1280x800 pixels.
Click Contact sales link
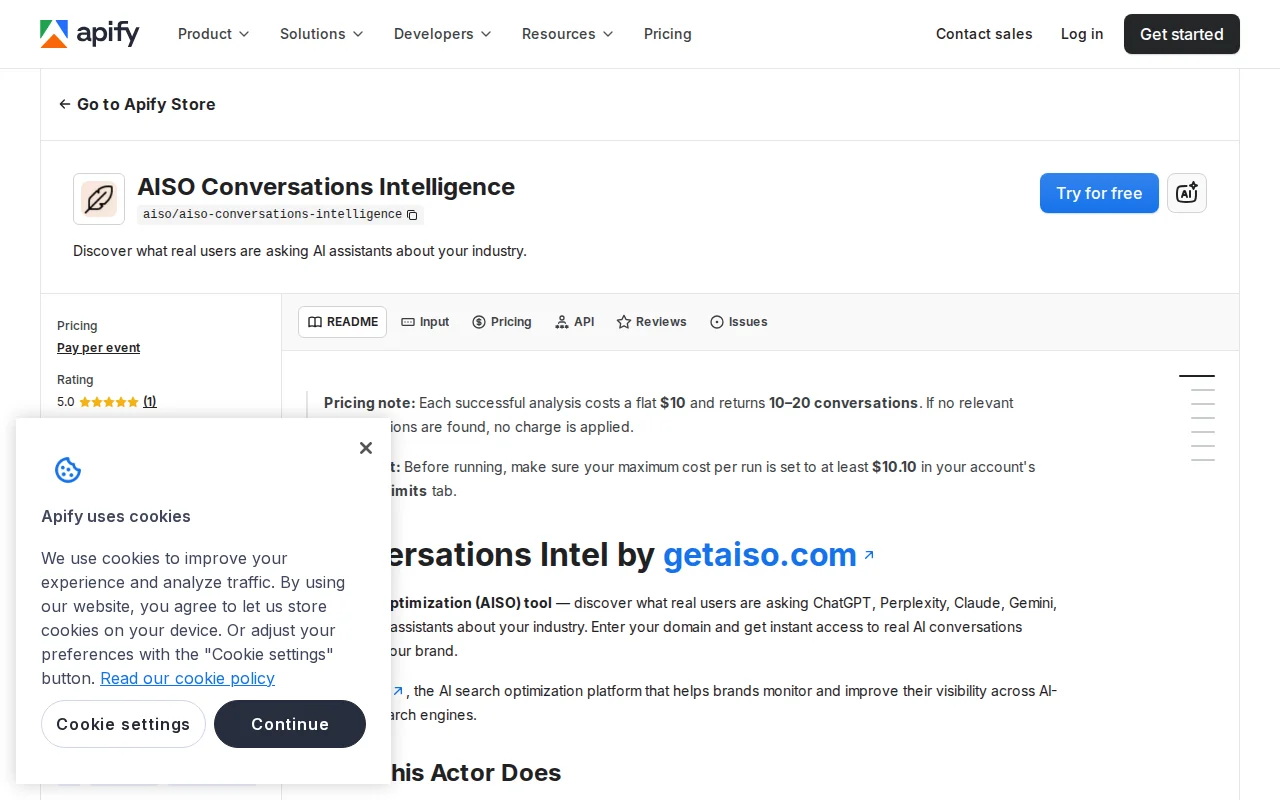(984, 34)
